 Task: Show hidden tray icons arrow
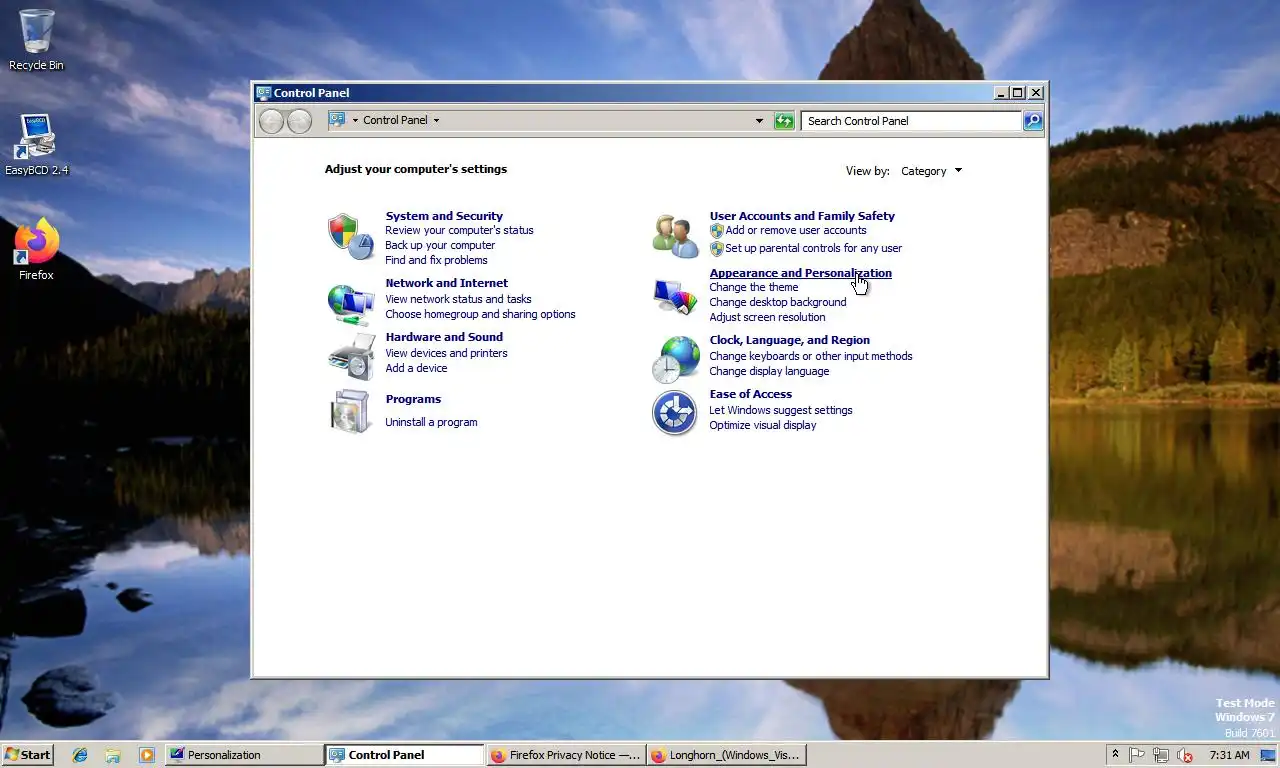coord(1115,755)
